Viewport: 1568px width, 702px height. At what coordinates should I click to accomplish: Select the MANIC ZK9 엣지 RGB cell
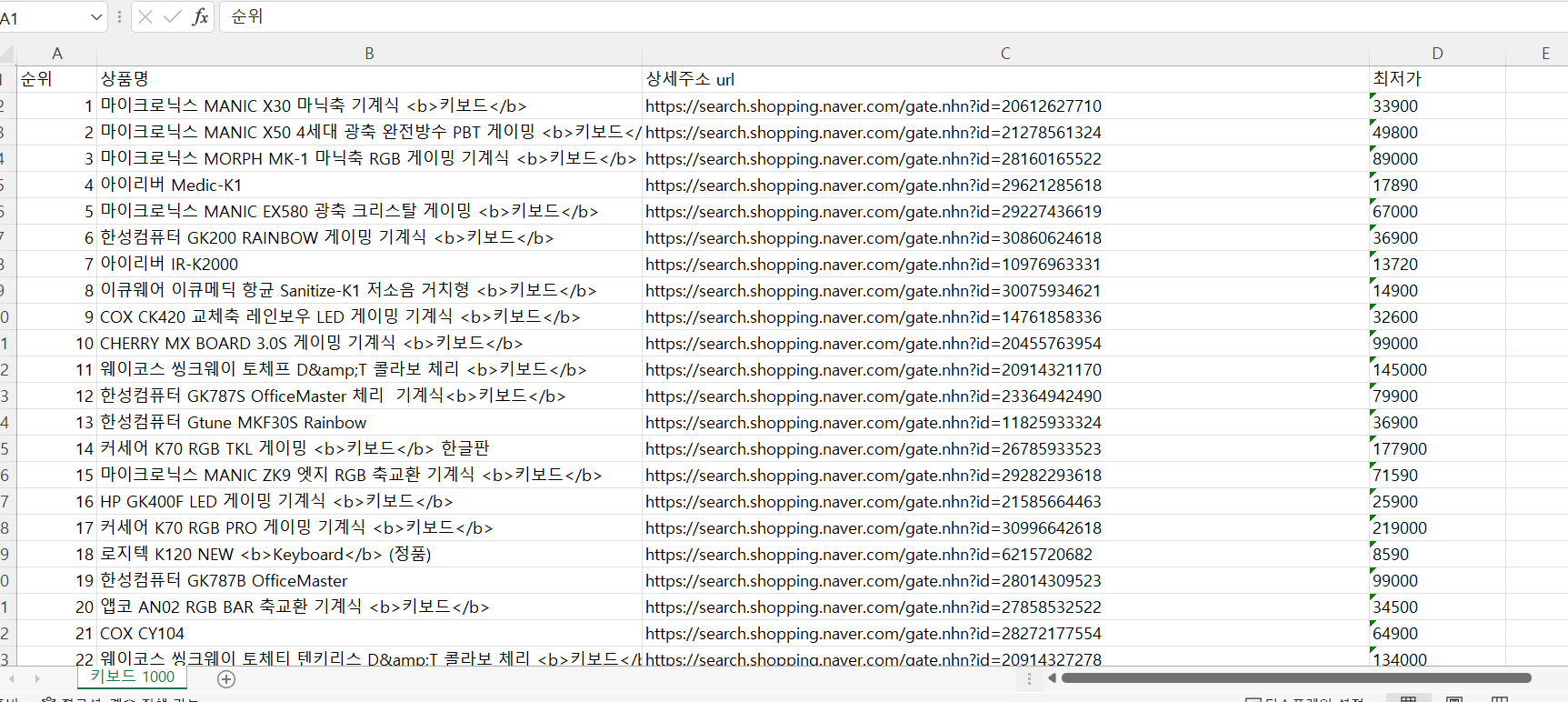(369, 475)
